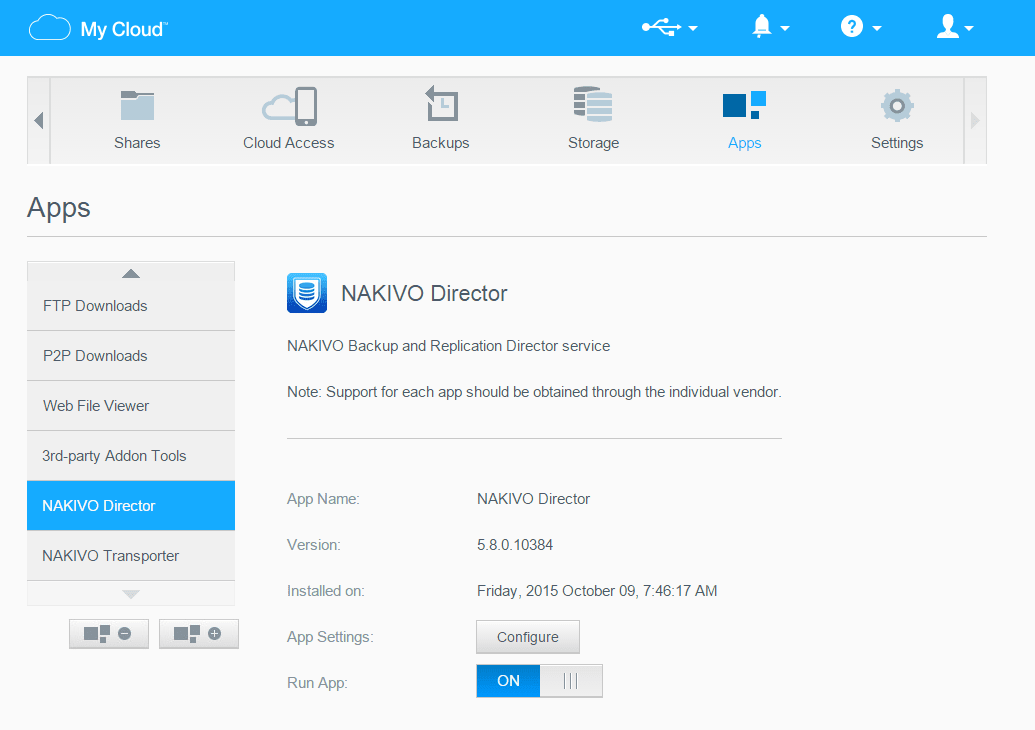The height and width of the screenshot is (730, 1035).
Task: Click the NAKIVO Director shield icon
Action: pos(307,292)
